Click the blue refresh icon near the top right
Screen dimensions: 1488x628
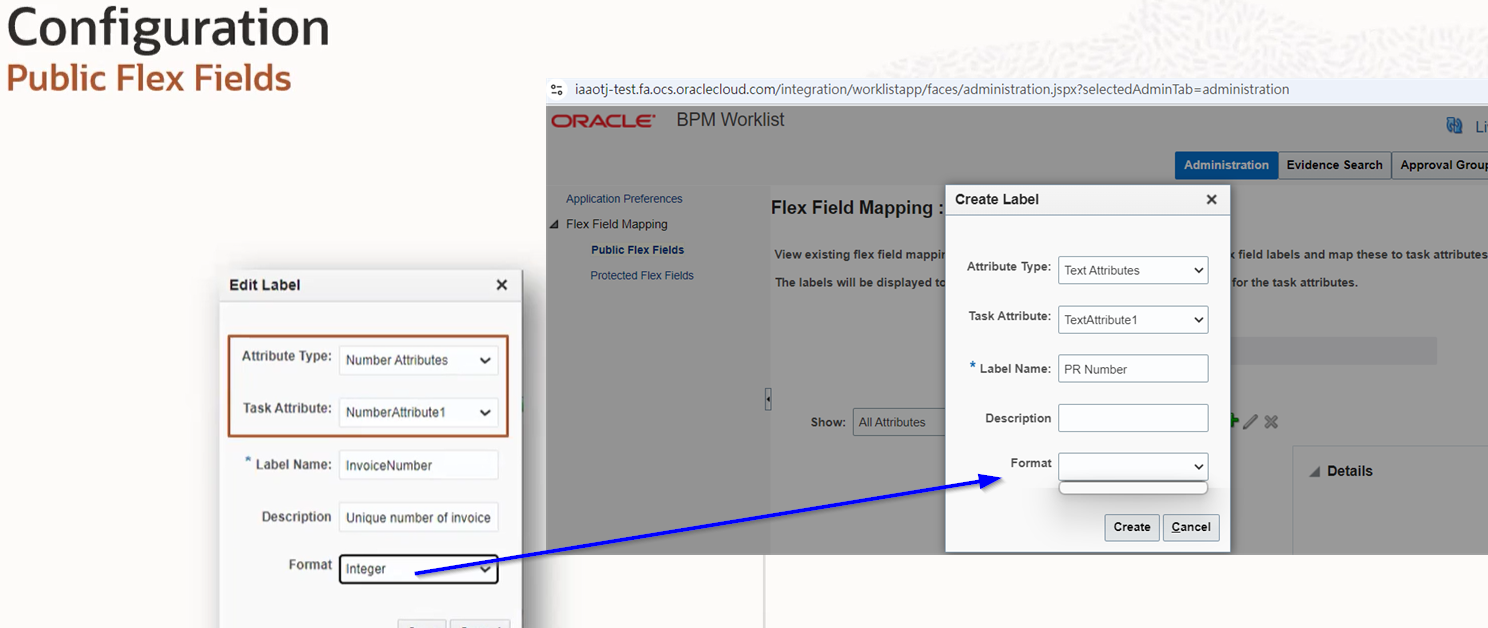(1454, 124)
